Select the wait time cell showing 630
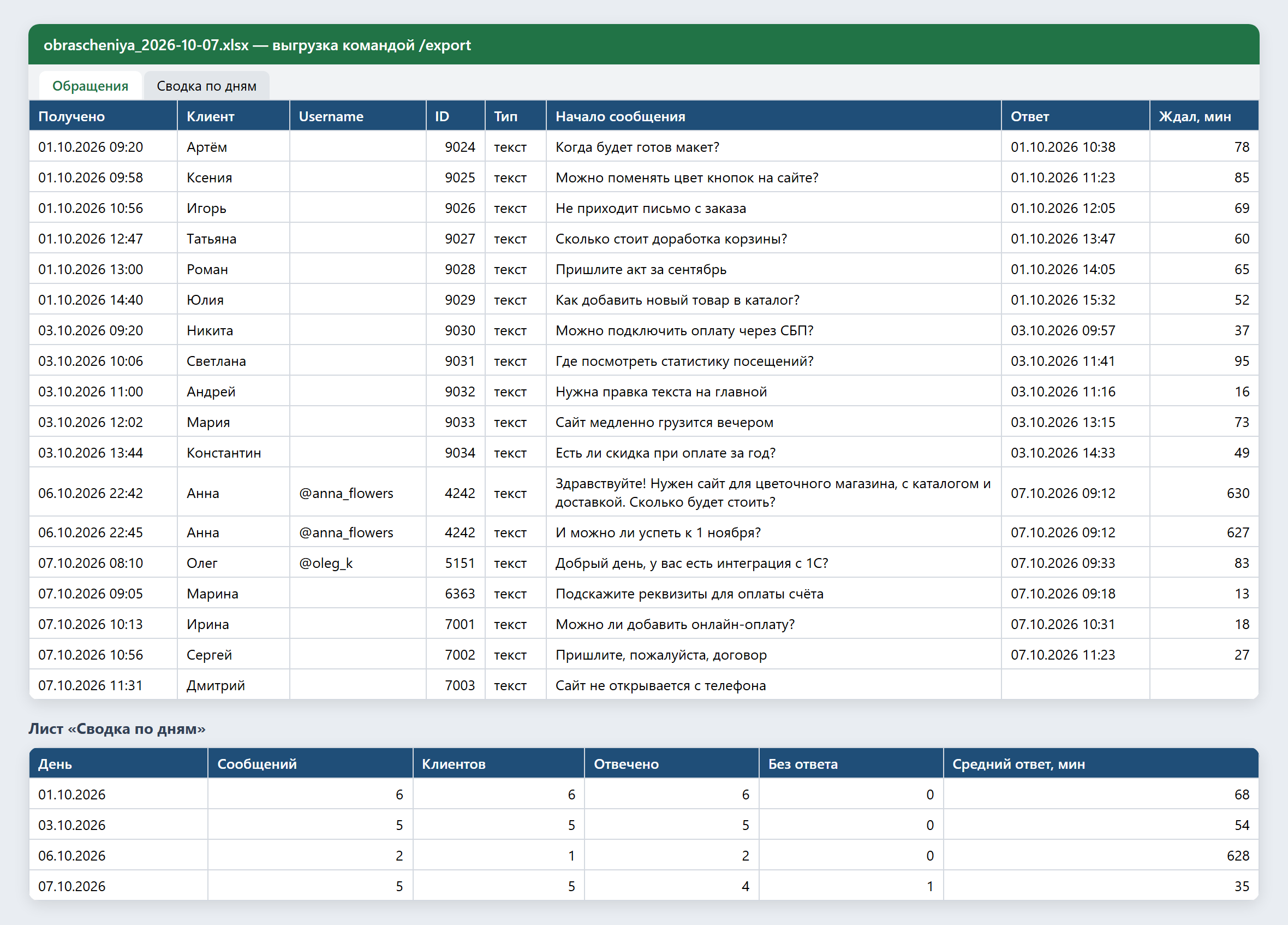Viewport: 1288px width, 925px height. click(1204, 493)
